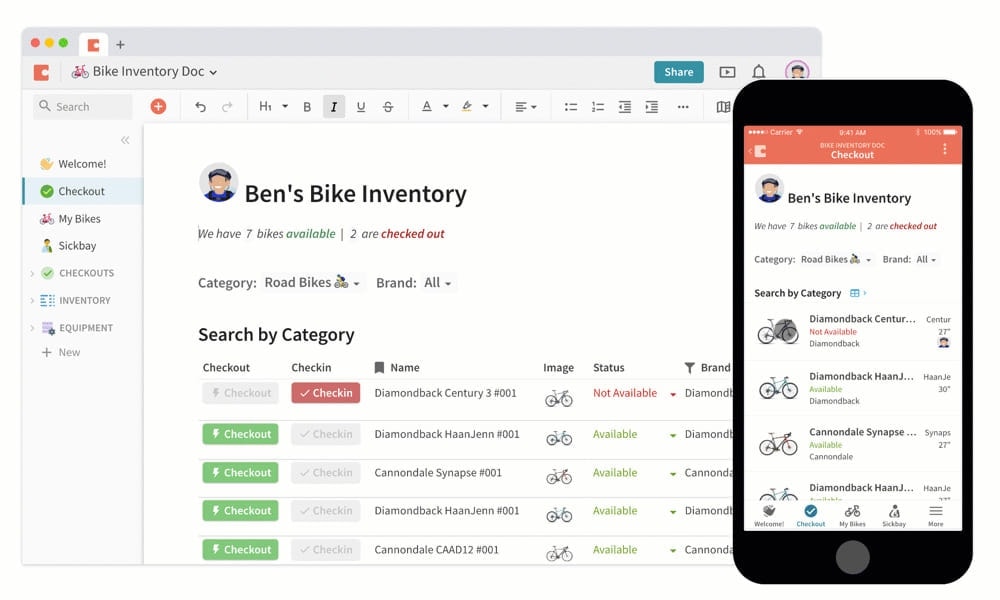Open the Brand All filter dropdown
Screen dimensions: 1000x600
[x=438, y=282]
